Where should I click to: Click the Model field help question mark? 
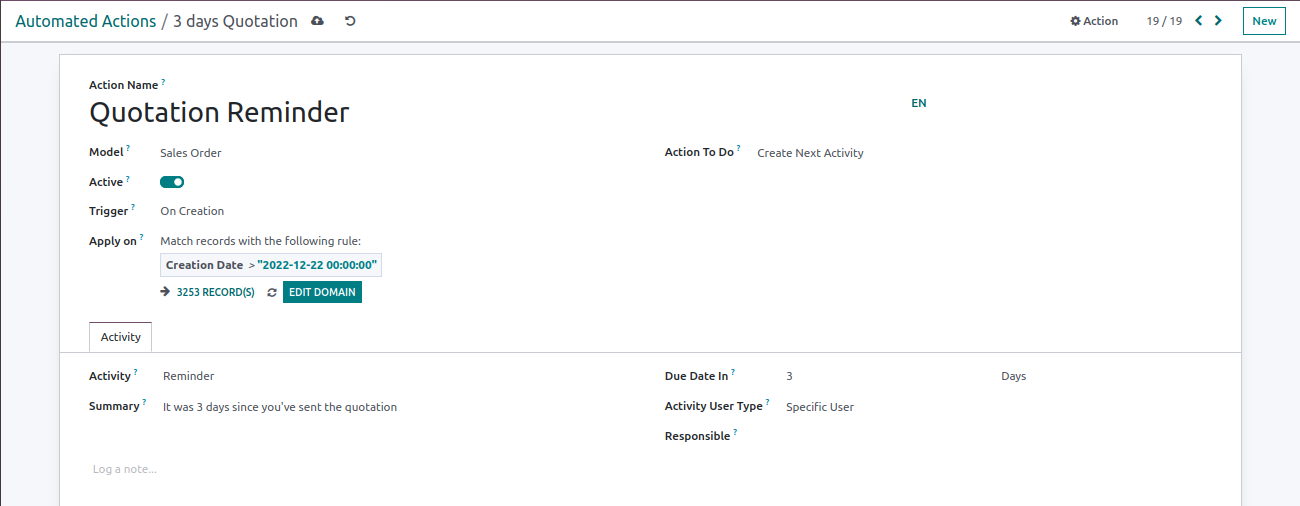128,149
